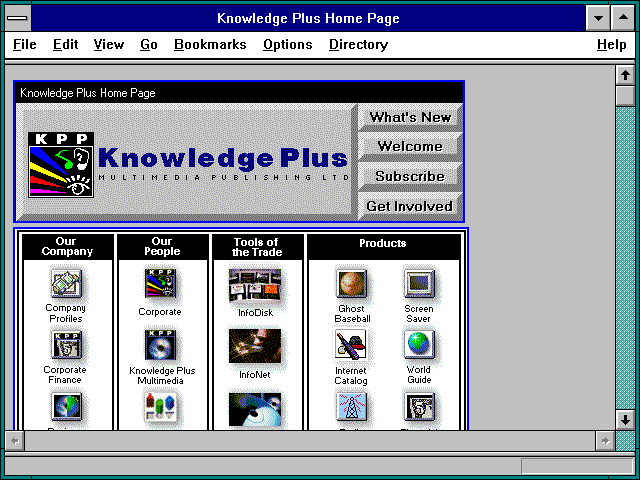
Task: Open the window control menu box
Action: click(18, 18)
